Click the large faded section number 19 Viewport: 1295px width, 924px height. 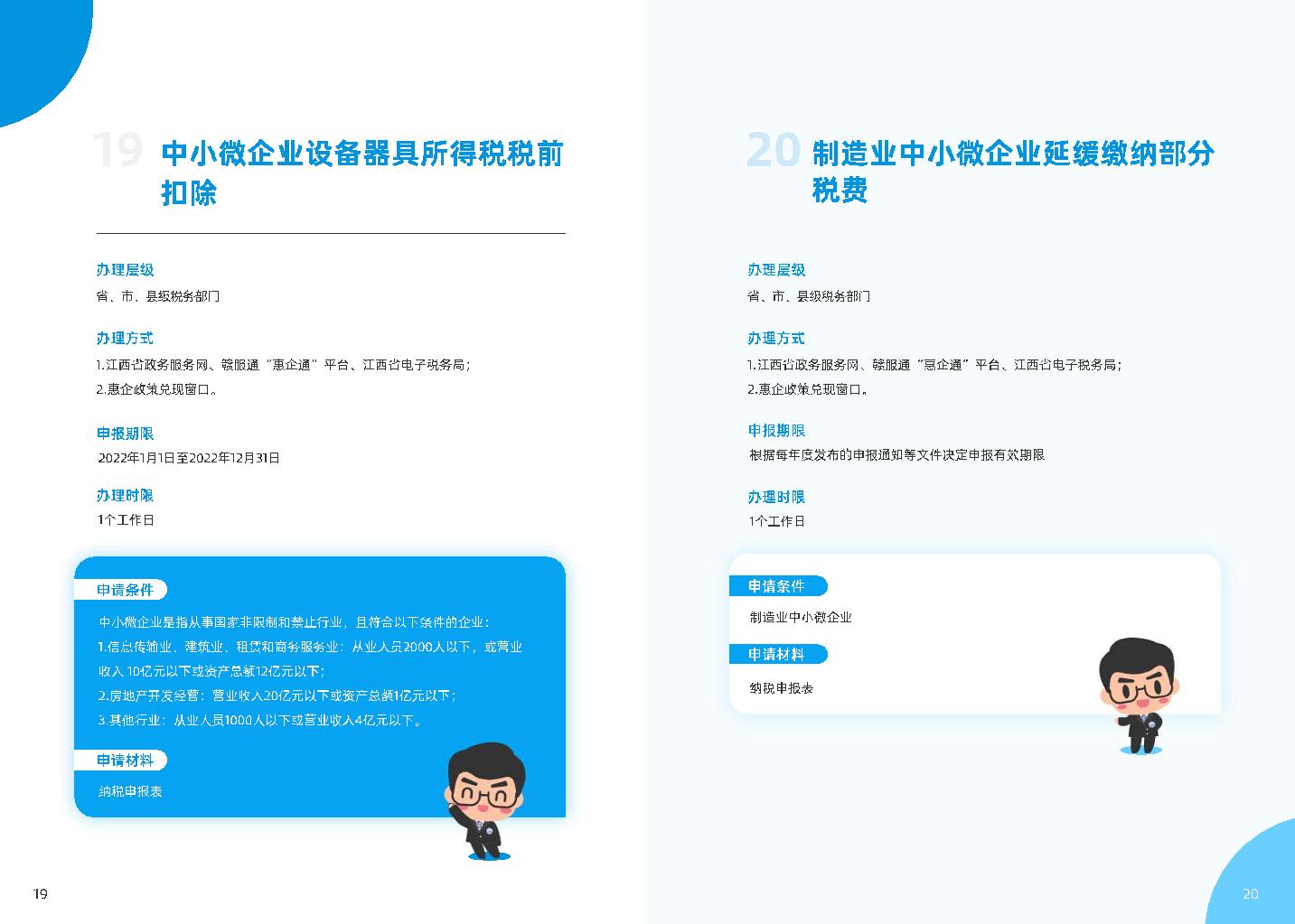[118, 150]
